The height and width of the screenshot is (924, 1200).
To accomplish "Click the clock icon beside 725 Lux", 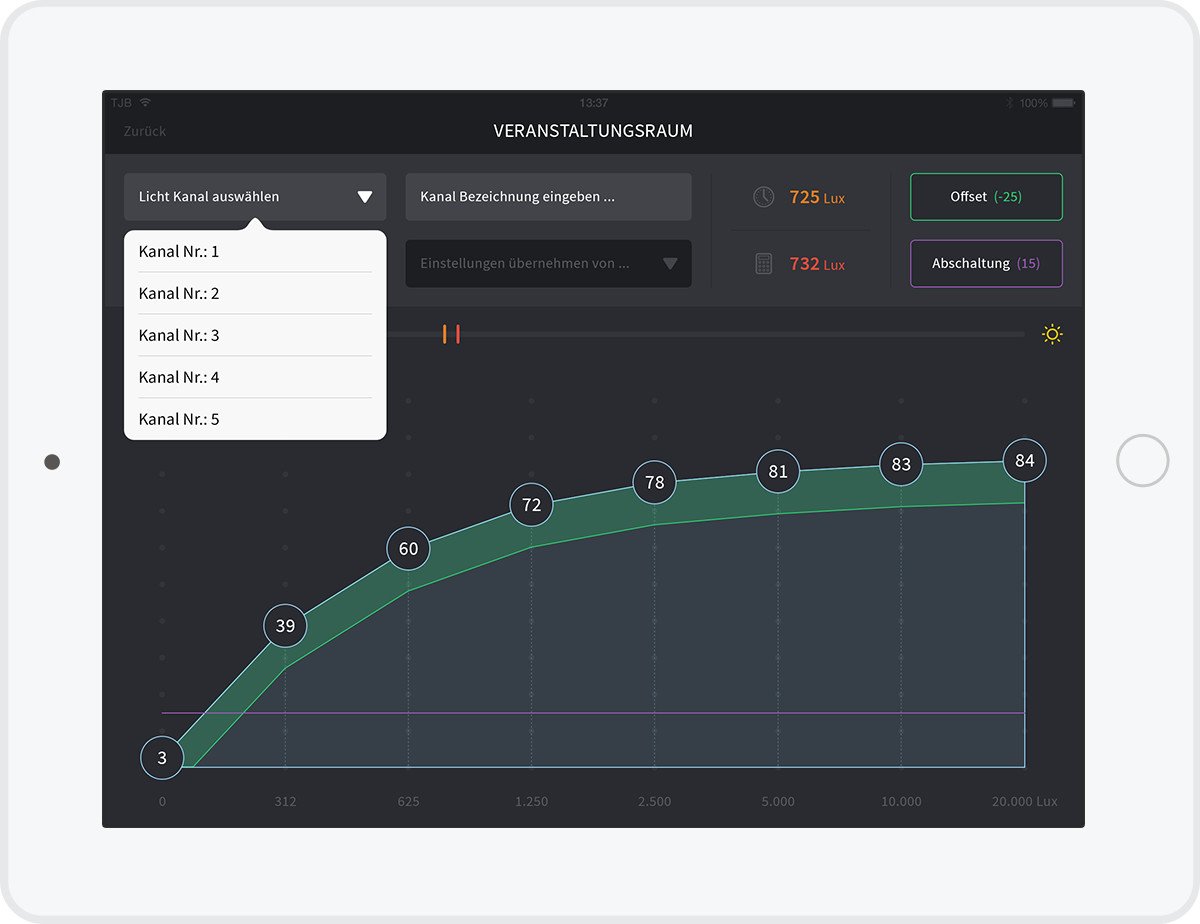I will click(763, 197).
